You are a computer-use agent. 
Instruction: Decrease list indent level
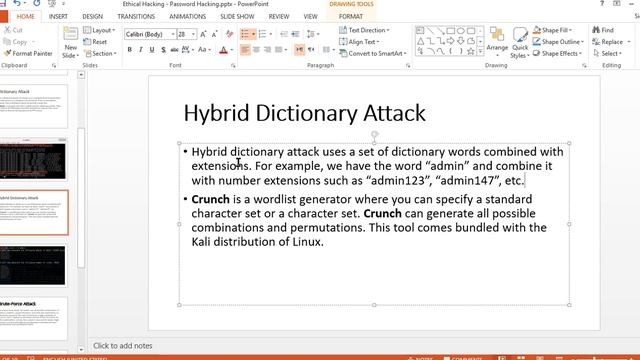[284, 34]
